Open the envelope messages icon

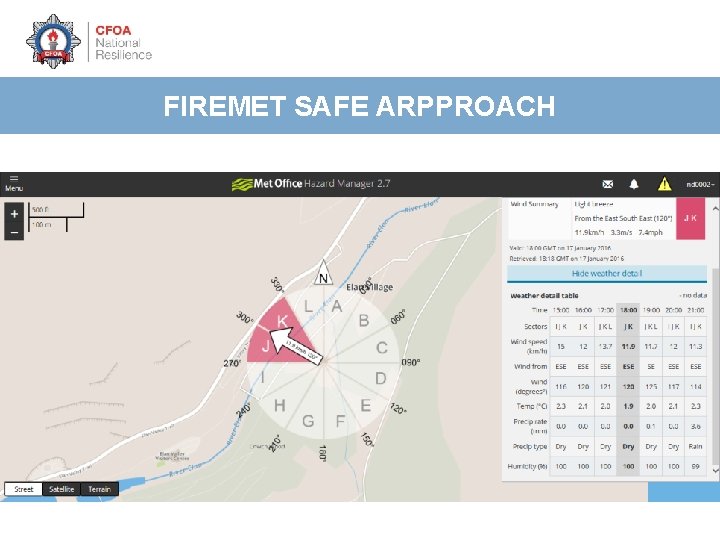tap(608, 184)
